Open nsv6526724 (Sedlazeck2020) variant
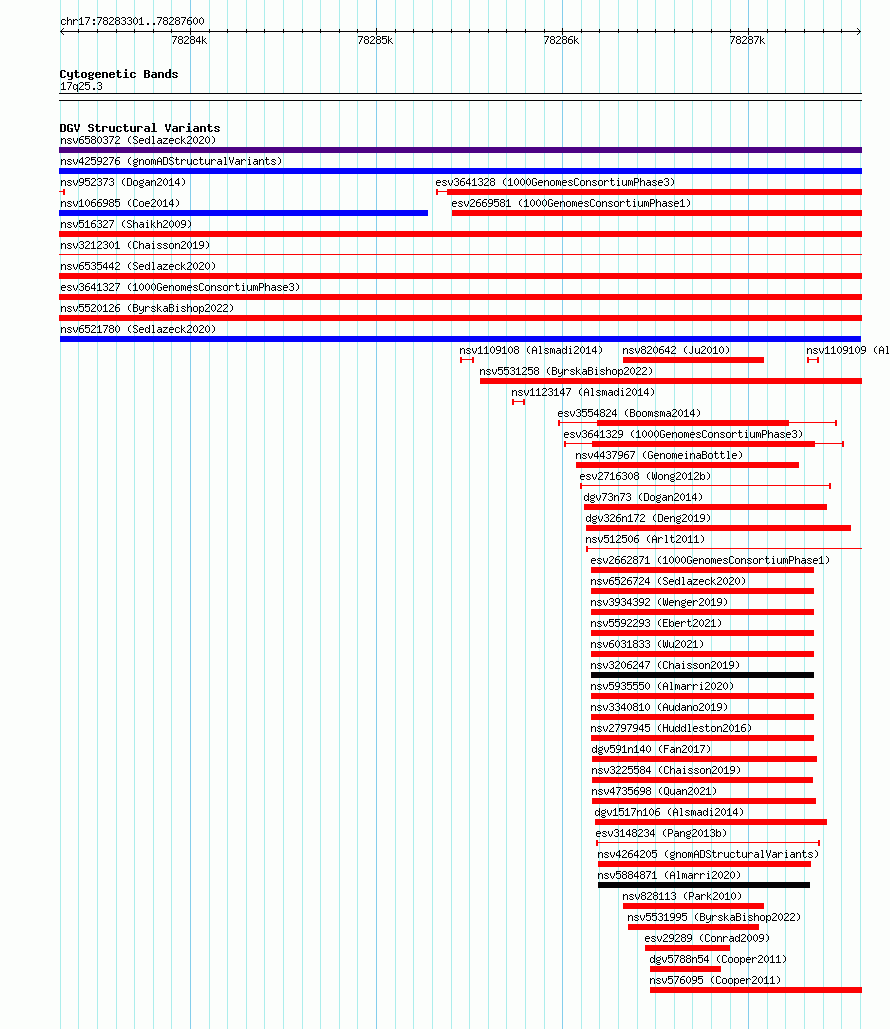 [668, 581]
